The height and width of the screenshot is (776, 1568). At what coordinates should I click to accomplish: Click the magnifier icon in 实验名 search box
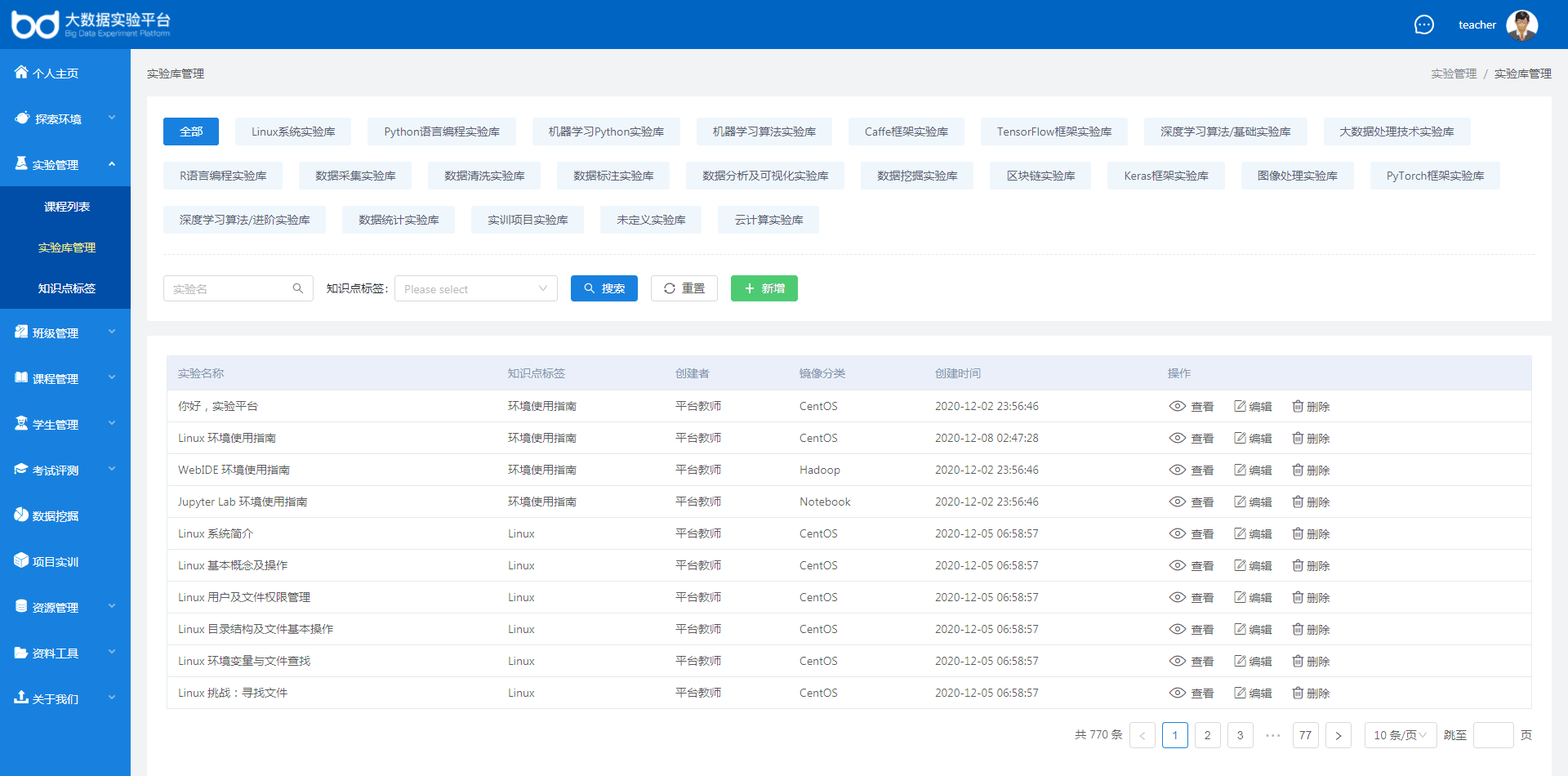298,288
